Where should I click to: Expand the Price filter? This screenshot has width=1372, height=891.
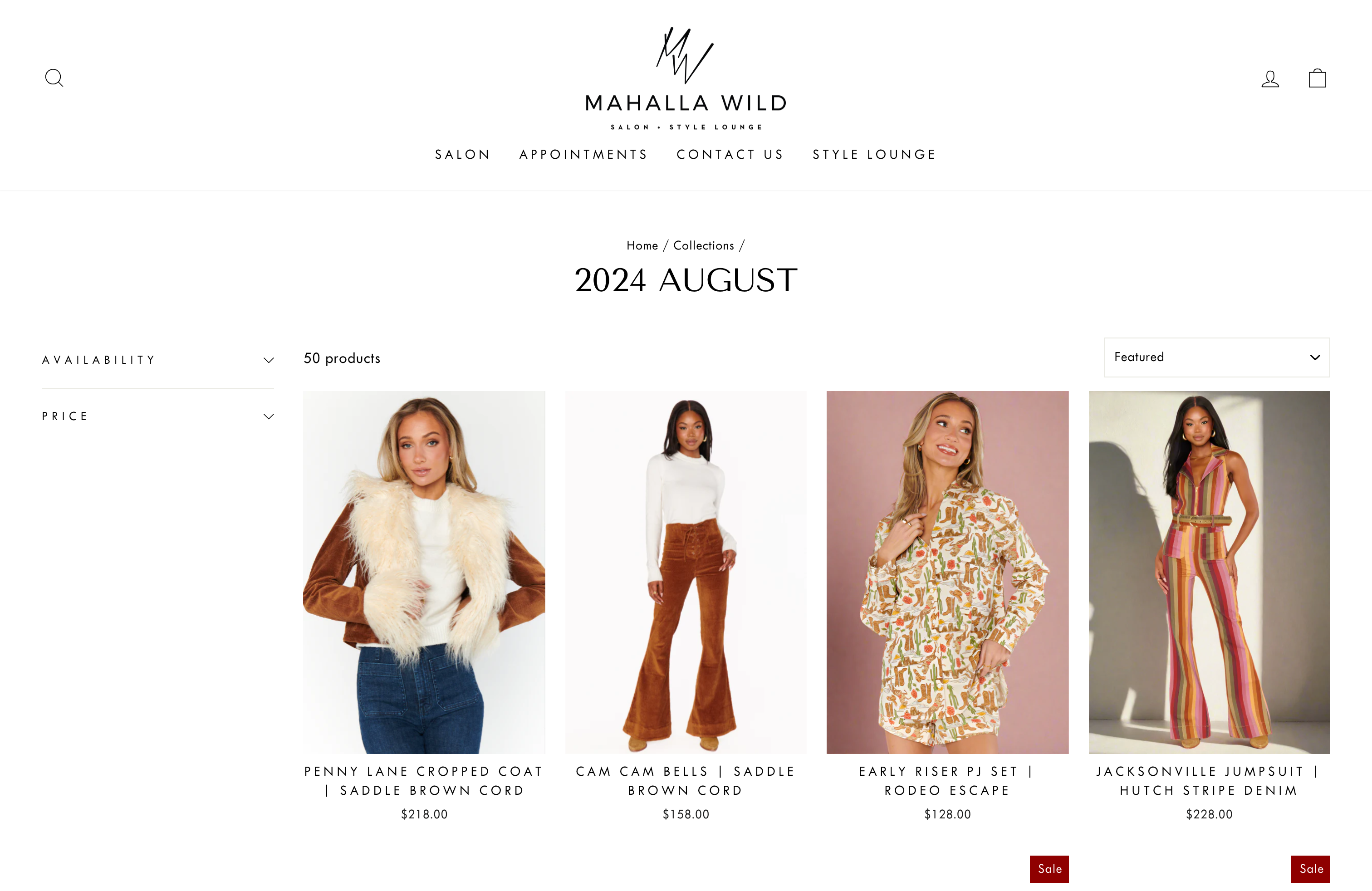click(157, 416)
